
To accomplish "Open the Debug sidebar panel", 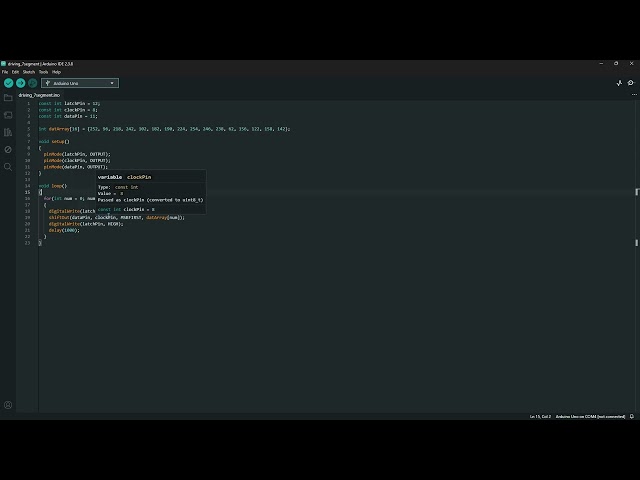I will click(x=8, y=149).
